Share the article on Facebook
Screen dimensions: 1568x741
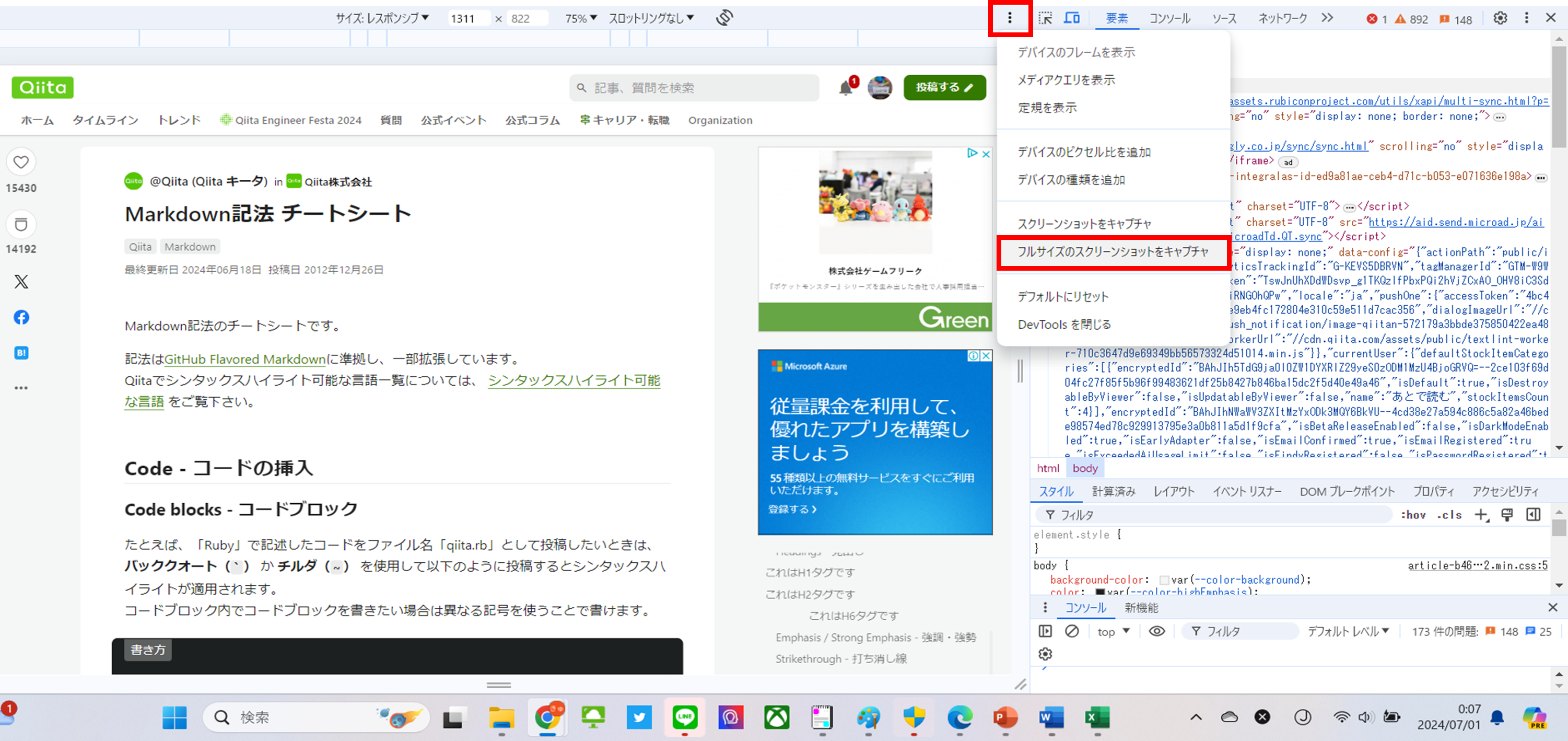coord(21,317)
